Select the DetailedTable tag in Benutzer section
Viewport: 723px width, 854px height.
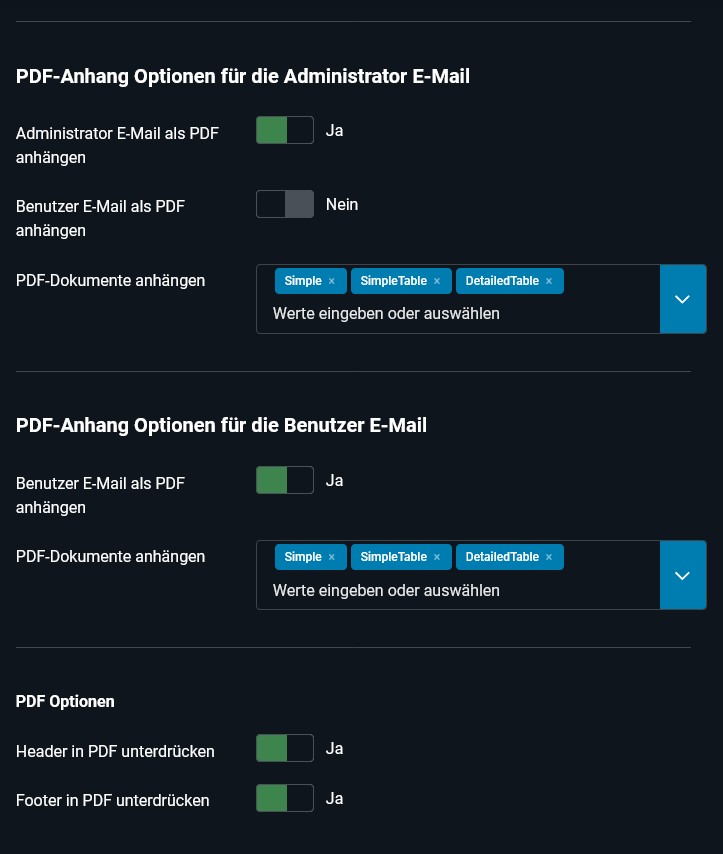pos(500,557)
